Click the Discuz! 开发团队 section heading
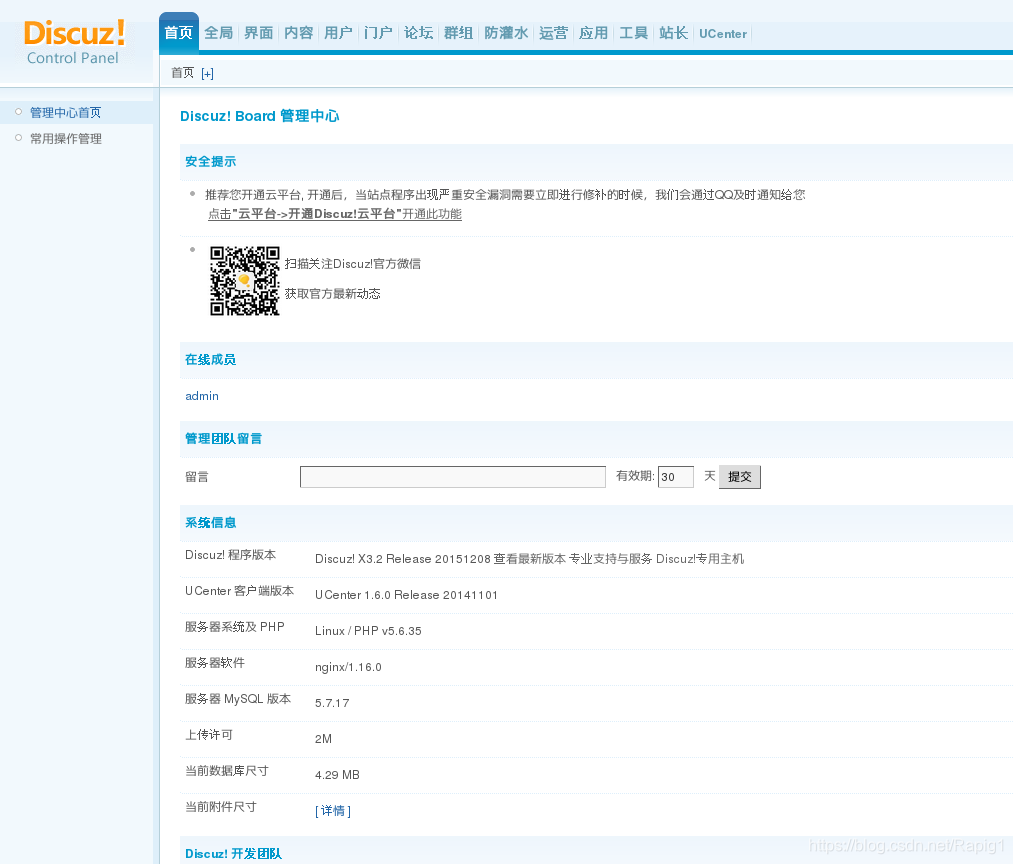1013x864 pixels. (x=233, y=854)
